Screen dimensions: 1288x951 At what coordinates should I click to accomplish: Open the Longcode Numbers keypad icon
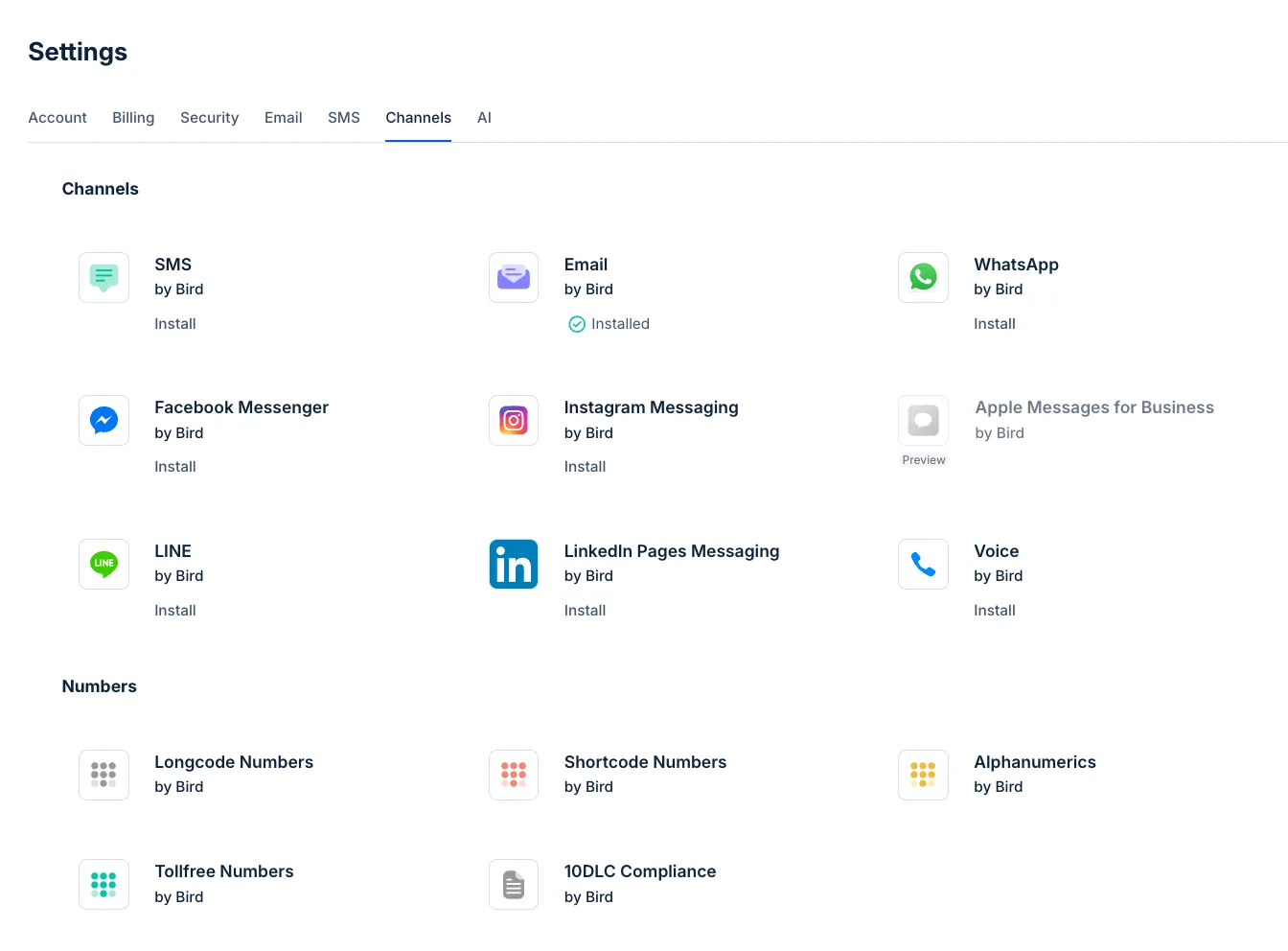pyautogui.click(x=103, y=775)
